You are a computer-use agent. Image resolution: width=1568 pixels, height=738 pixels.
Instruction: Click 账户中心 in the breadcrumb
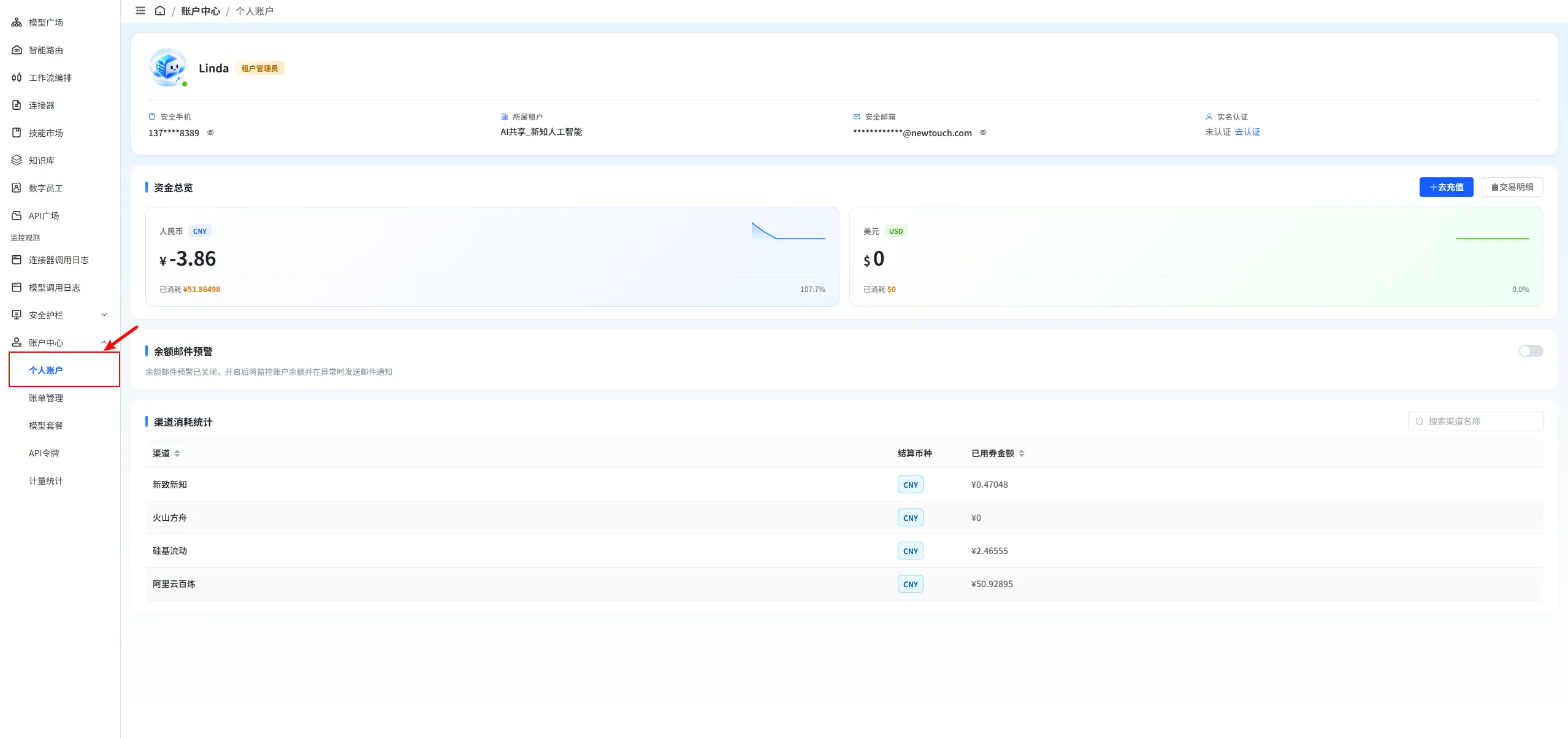[x=200, y=11]
